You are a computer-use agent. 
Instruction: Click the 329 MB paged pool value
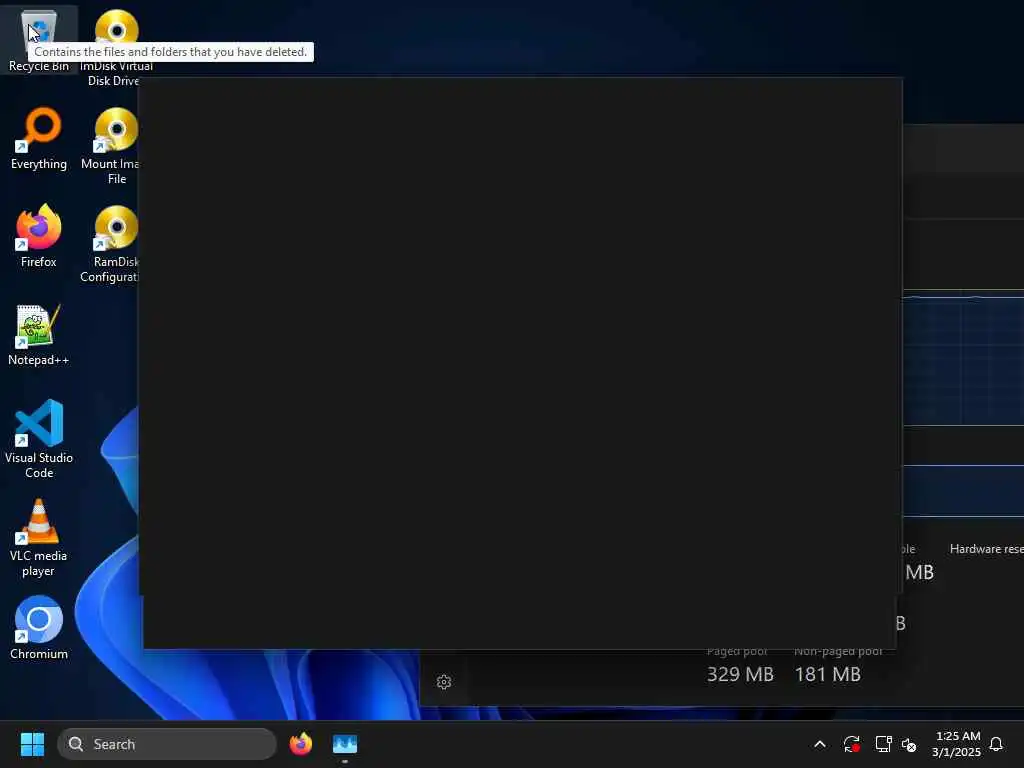pos(740,674)
